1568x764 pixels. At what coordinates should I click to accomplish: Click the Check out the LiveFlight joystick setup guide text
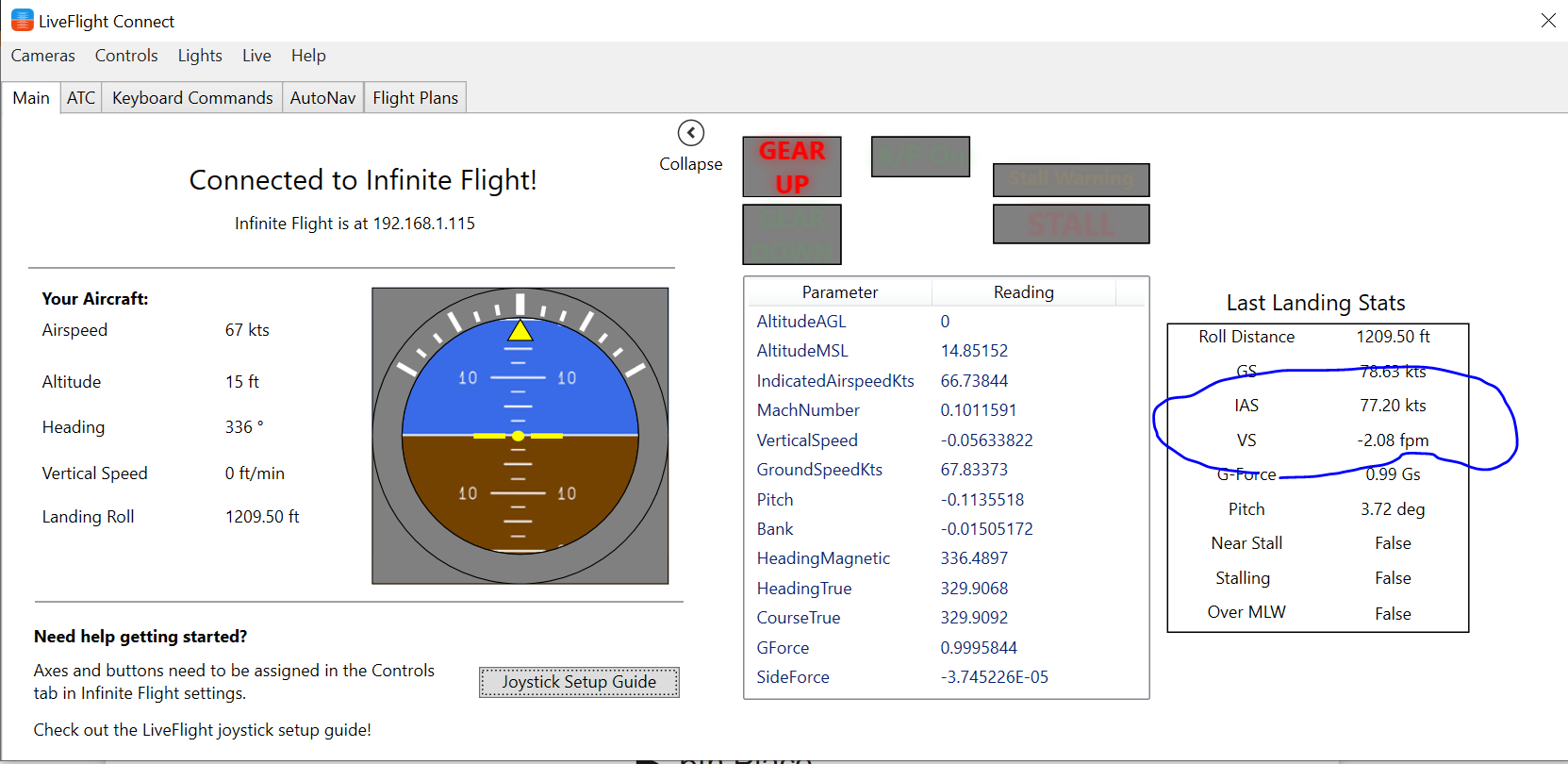(x=203, y=730)
